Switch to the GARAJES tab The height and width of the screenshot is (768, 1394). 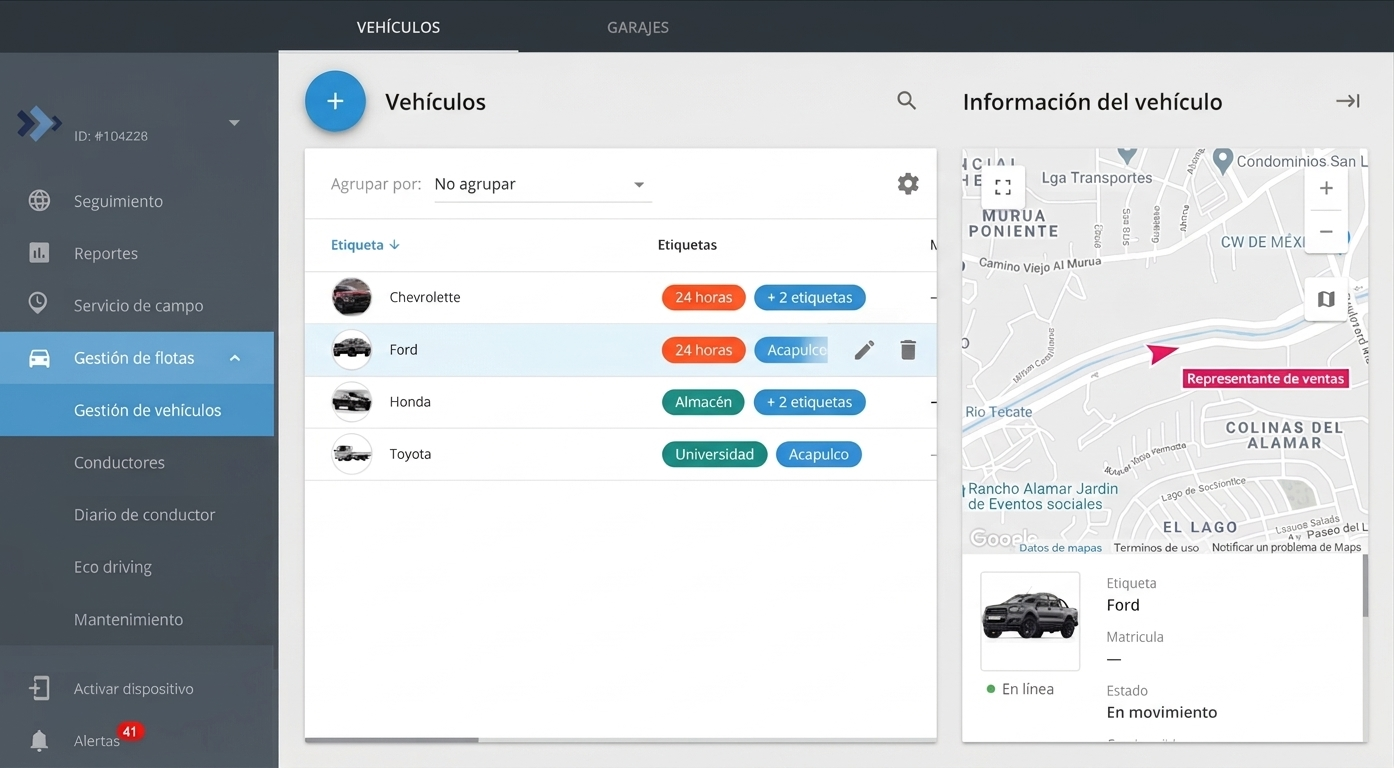pyautogui.click(x=638, y=27)
